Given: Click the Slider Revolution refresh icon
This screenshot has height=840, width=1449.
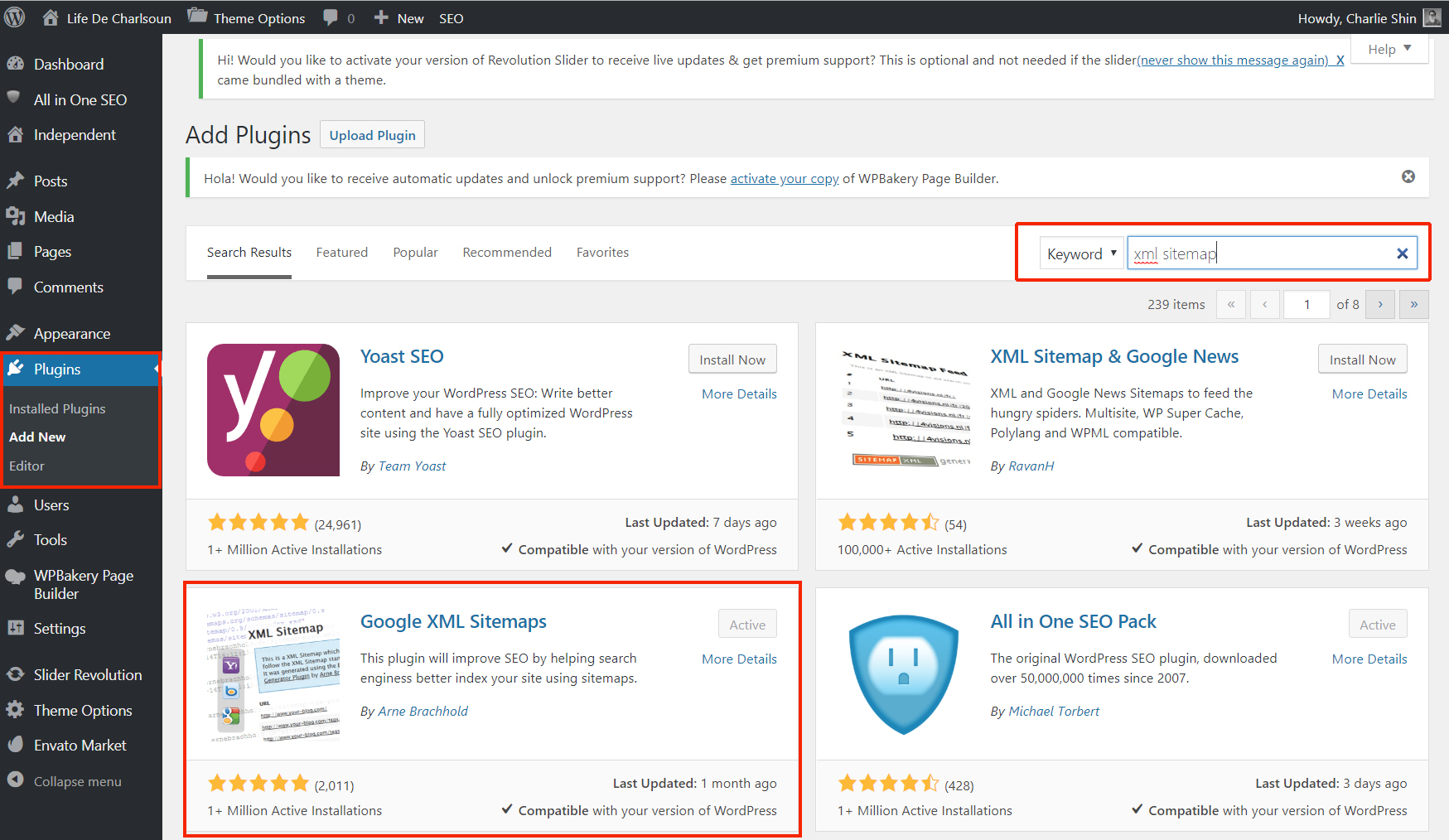Looking at the screenshot, I should point(15,674).
